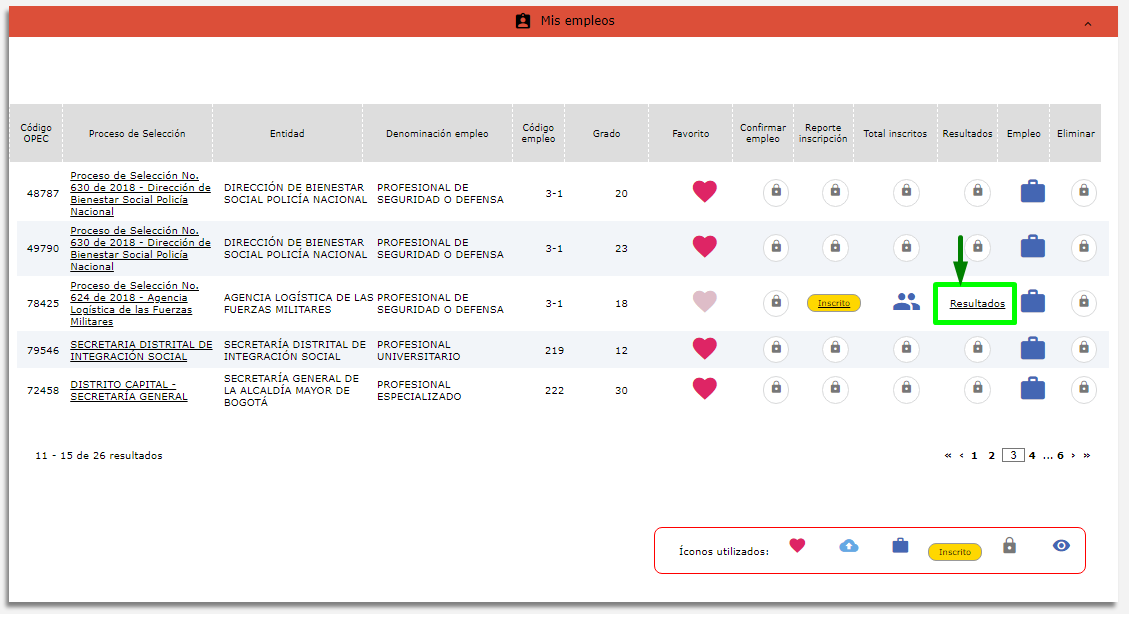The image size is (1129, 636).
Task: Open briefcase Empleo icon for OPEC 78425
Action: [1032, 302]
